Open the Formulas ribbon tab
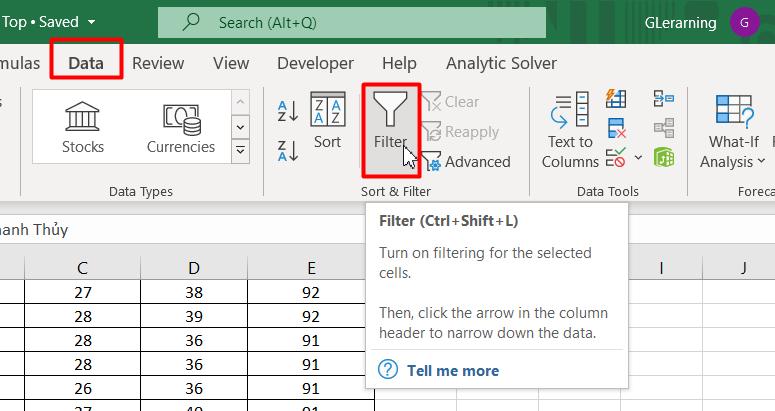This screenshot has height=411, width=775. pos(19,63)
